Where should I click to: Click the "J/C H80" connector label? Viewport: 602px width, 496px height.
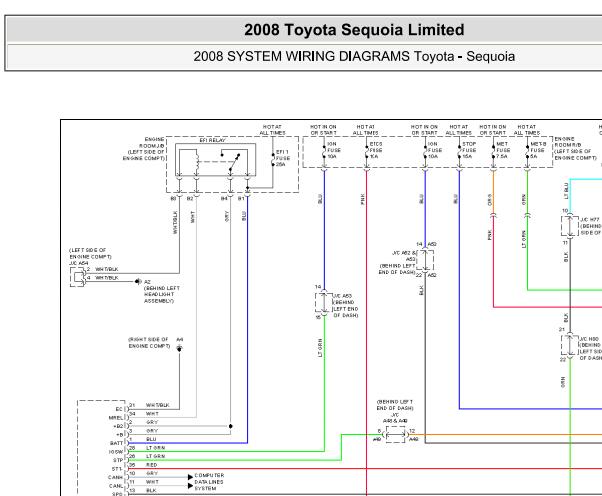(589, 339)
